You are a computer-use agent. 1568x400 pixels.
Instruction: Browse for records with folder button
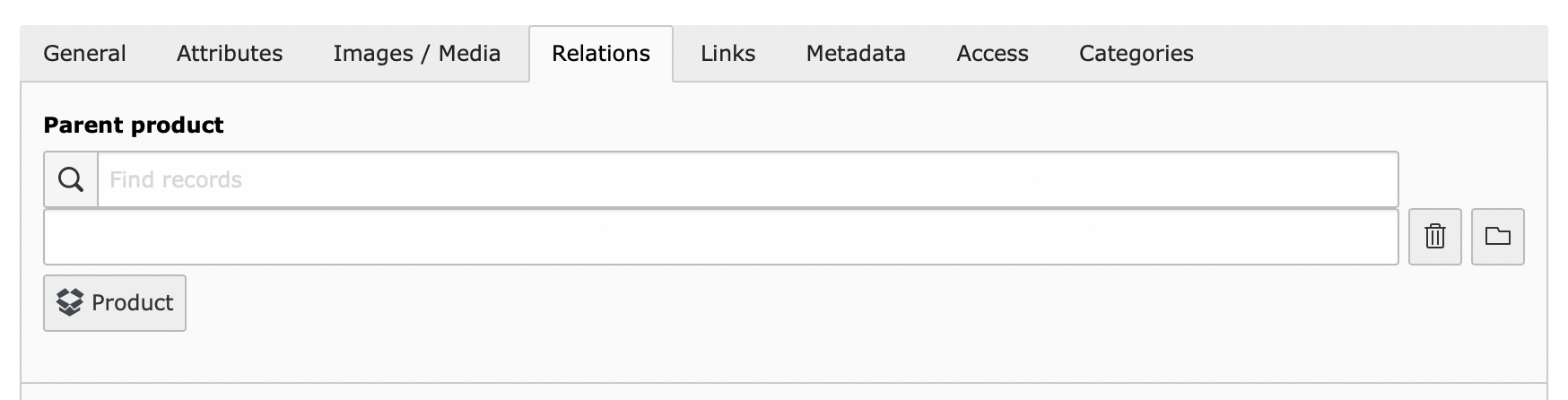tap(1498, 237)
